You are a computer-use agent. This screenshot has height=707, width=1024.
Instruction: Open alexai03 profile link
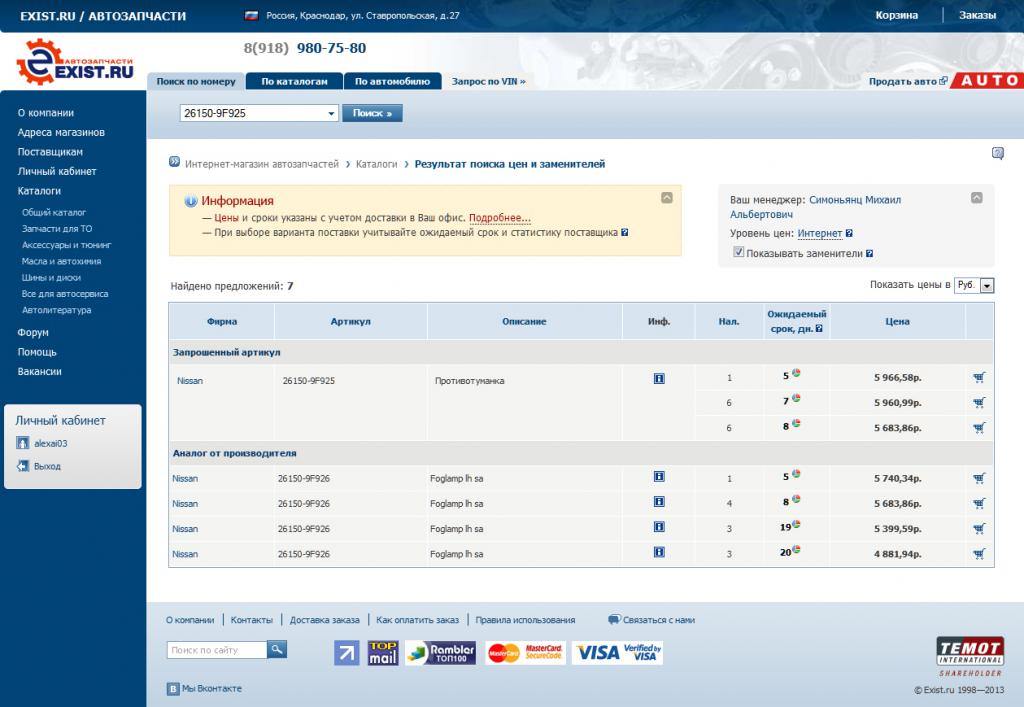click(x=50, y=443)
